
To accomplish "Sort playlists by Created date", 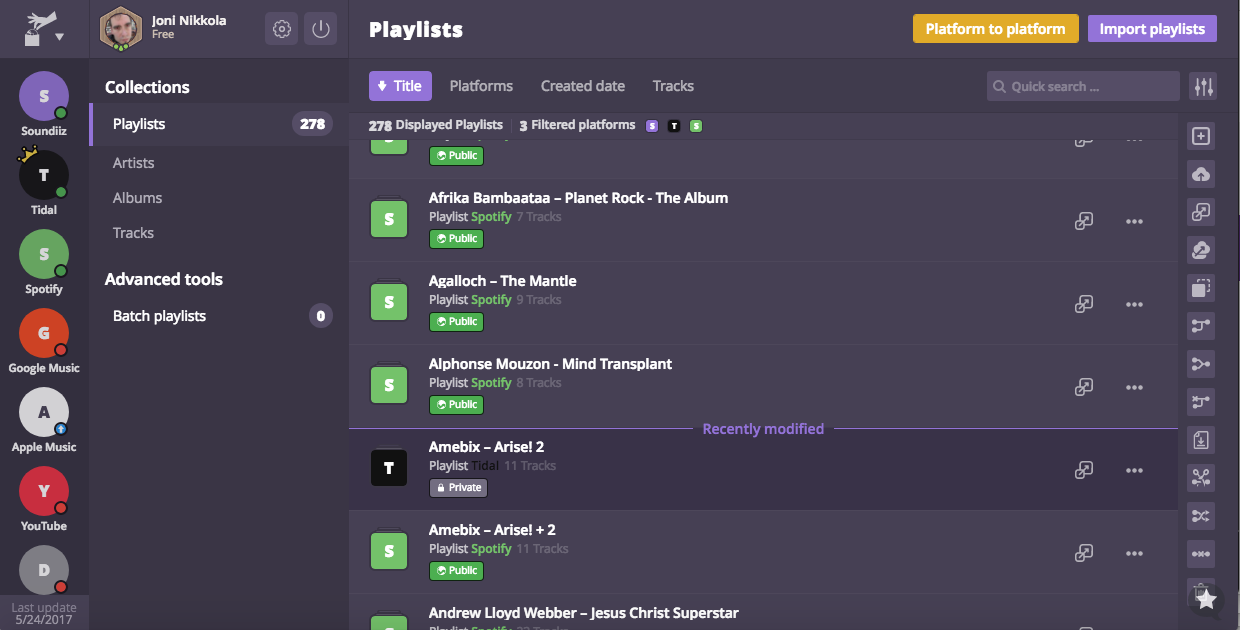I will click(x=583, y=86).
